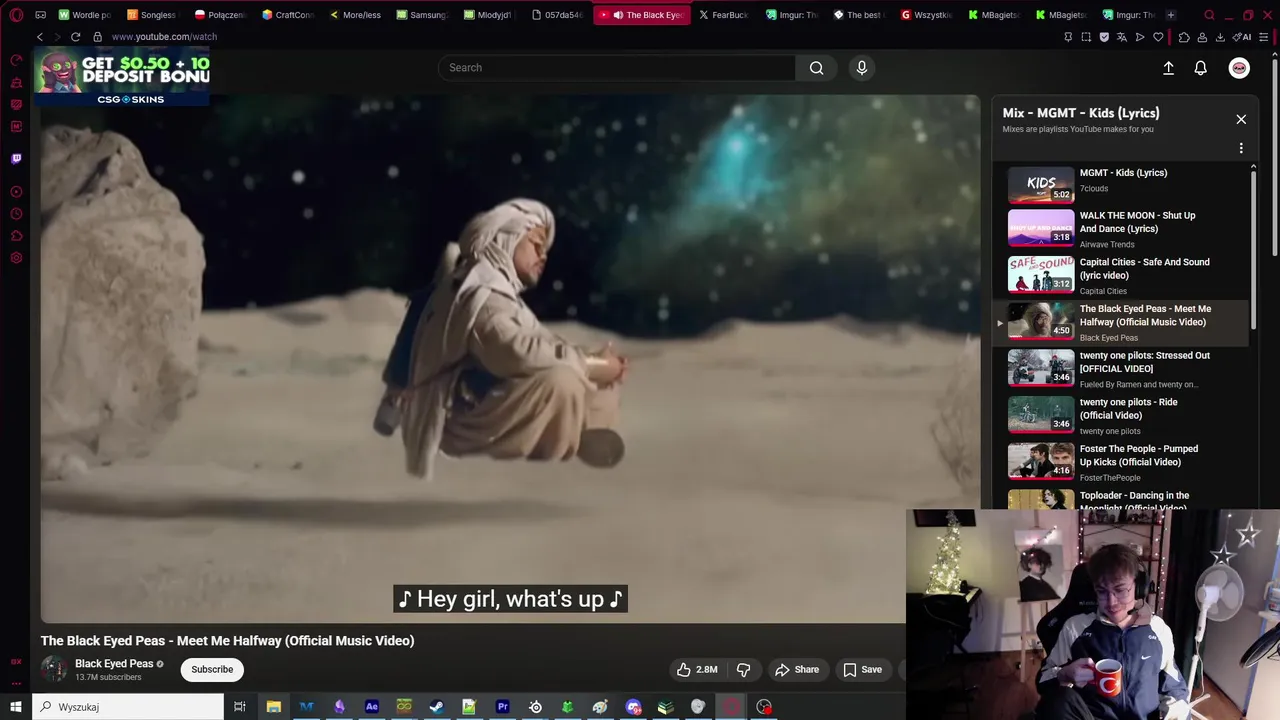
Task: Open Premiere Pro from the taskbar
Action: tap(503, 707)
